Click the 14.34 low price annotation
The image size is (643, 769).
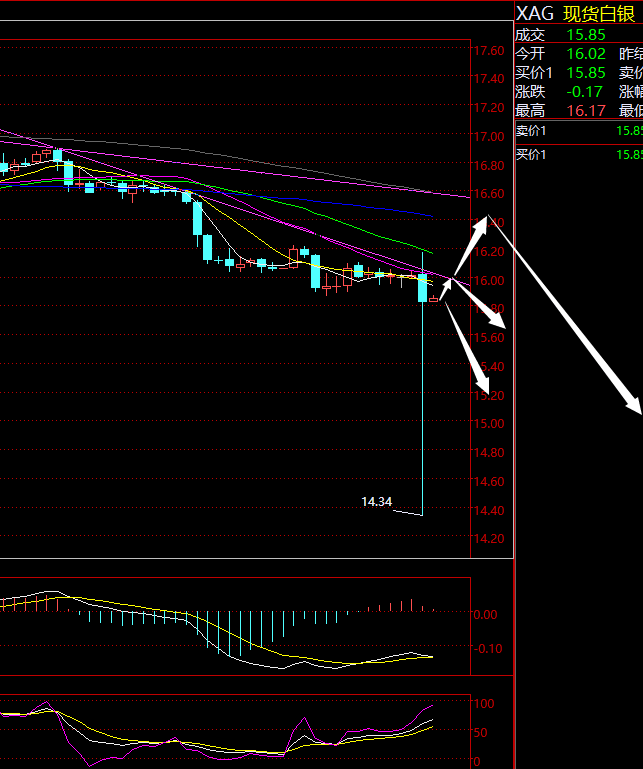tap(377, 502)
